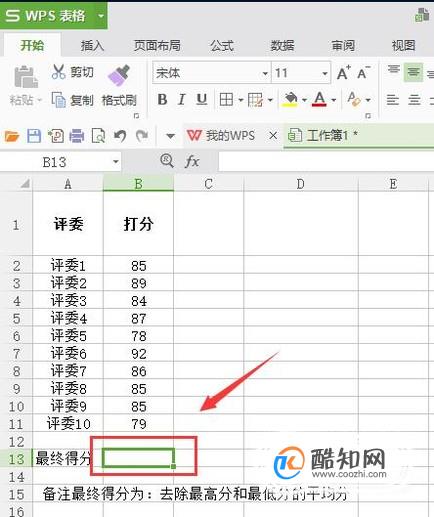
Task: Click the Print icon in quick toolbar
Action: [77, 136]
